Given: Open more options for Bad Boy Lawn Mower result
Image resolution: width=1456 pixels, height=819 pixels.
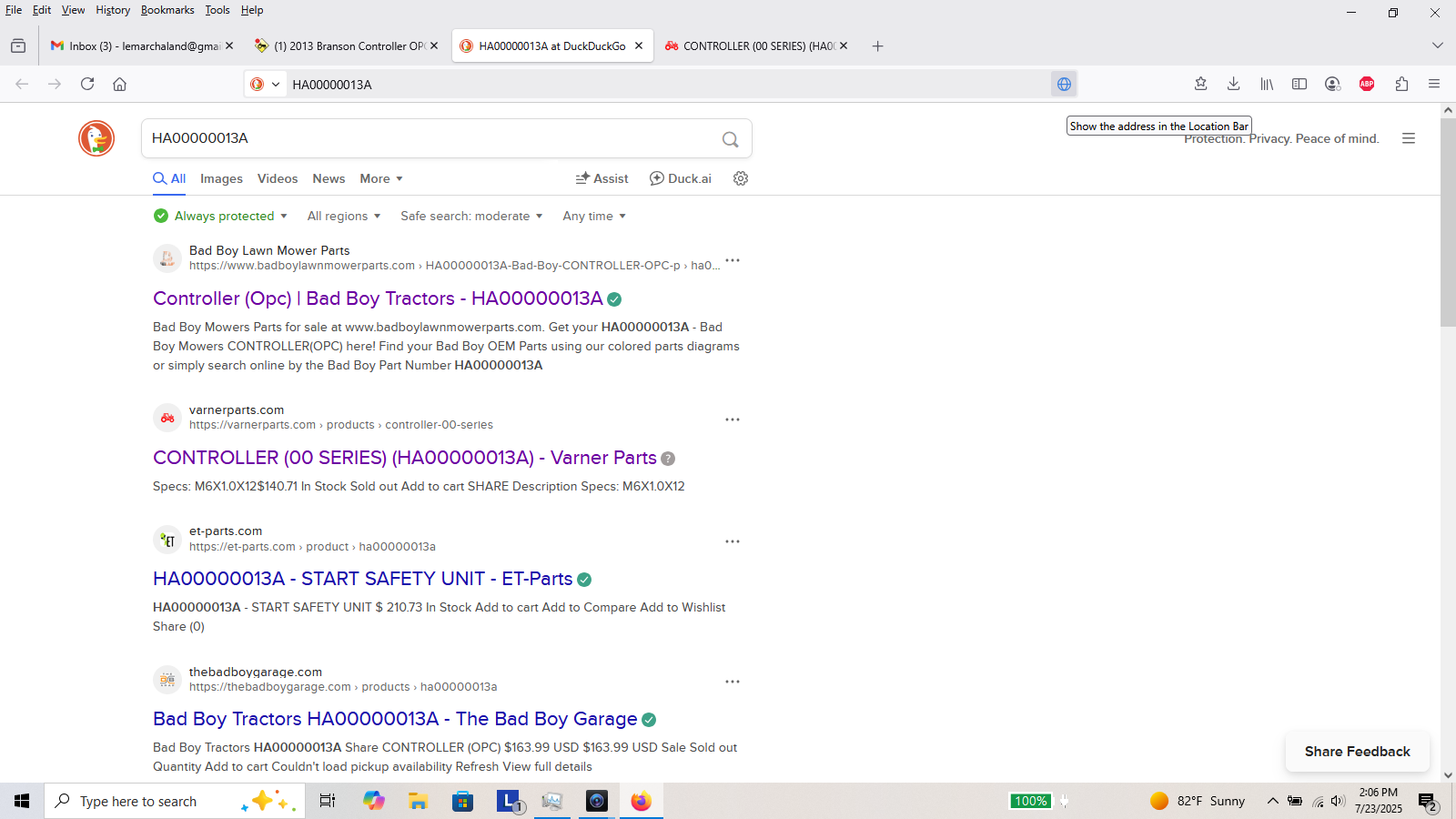Looking at the screenshot, I should pos(733,260).
